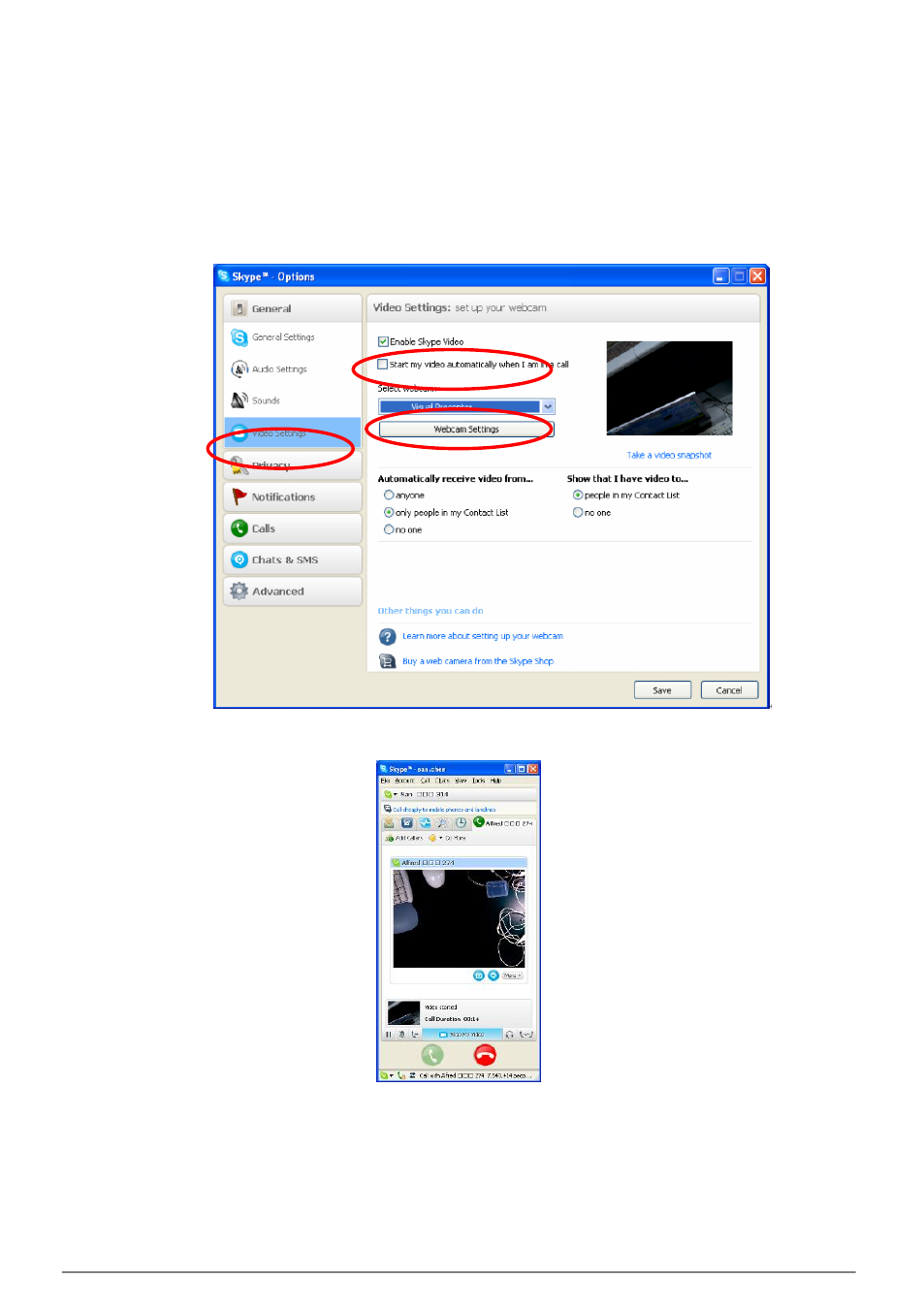Click the headset audio icon
The width and height of the screenshot is (924, 1311).
(510, 1035)
